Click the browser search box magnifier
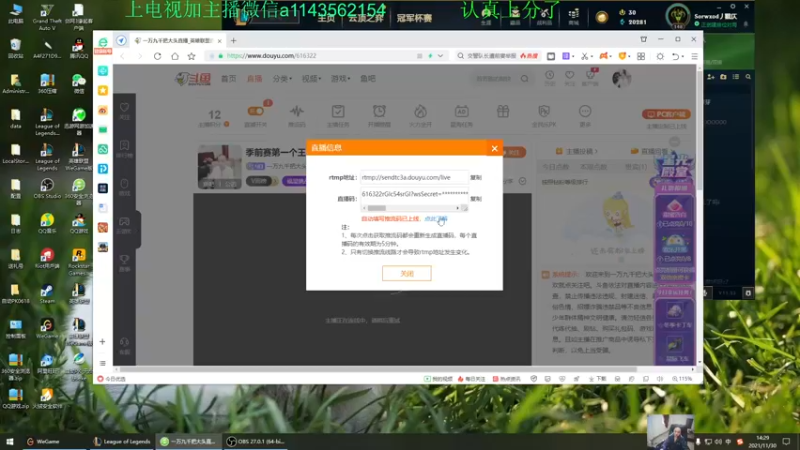Viewport: 800px width, 450px height. (461, 56)
